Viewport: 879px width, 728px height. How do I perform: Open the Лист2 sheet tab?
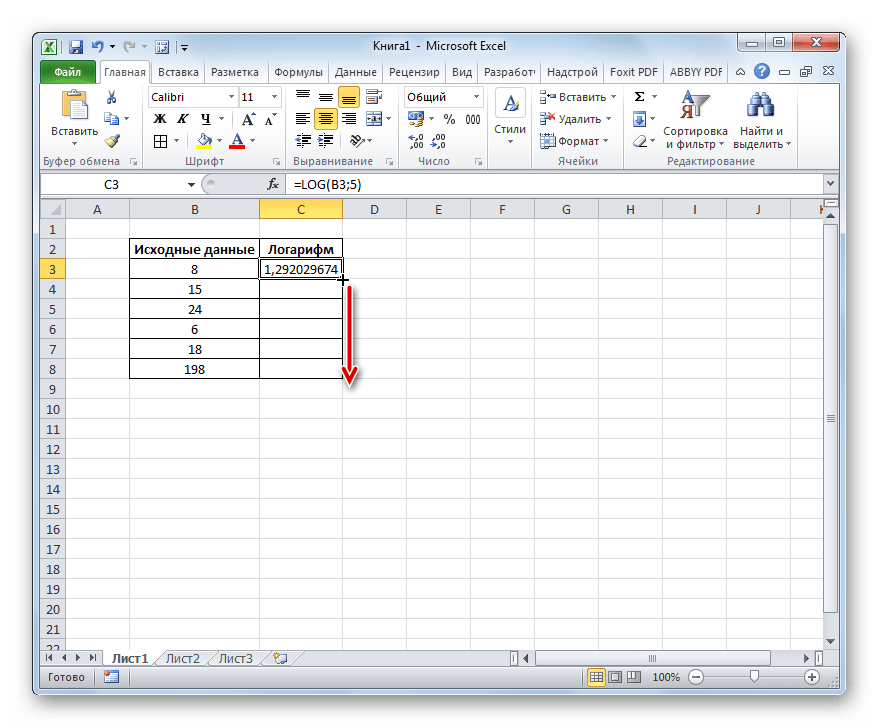pyautogui.click(x=182, y=658)
